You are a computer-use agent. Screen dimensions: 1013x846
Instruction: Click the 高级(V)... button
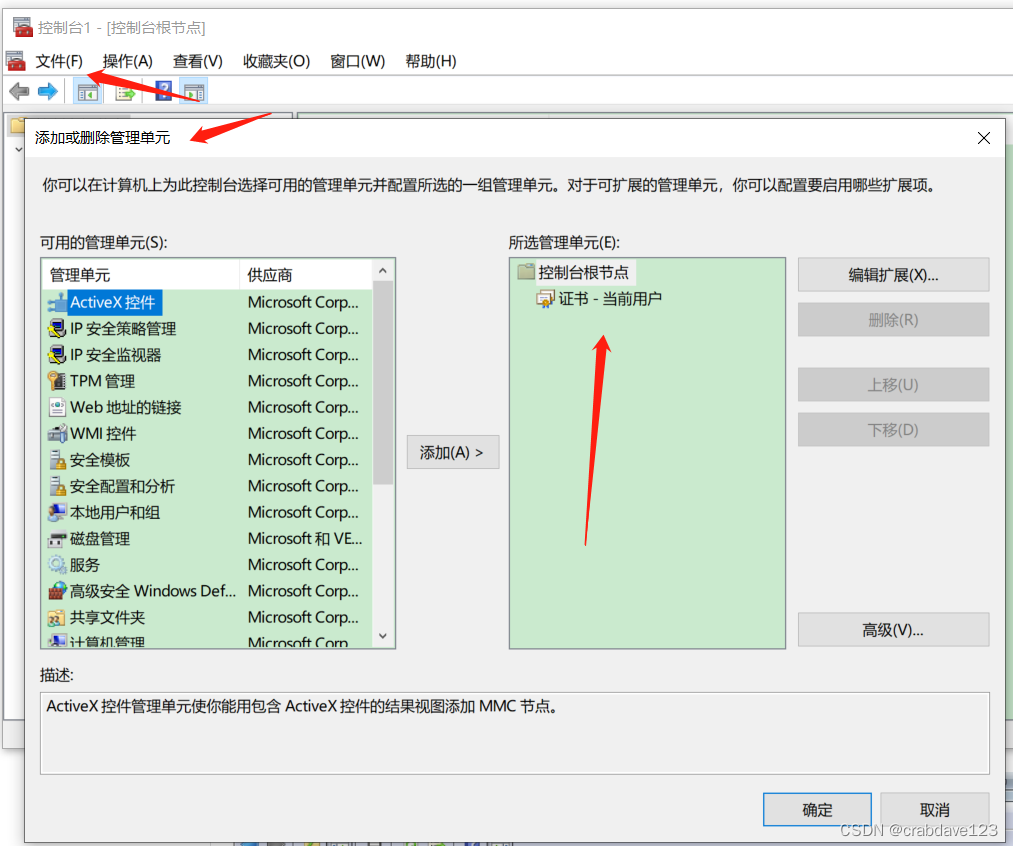[893, 630]
